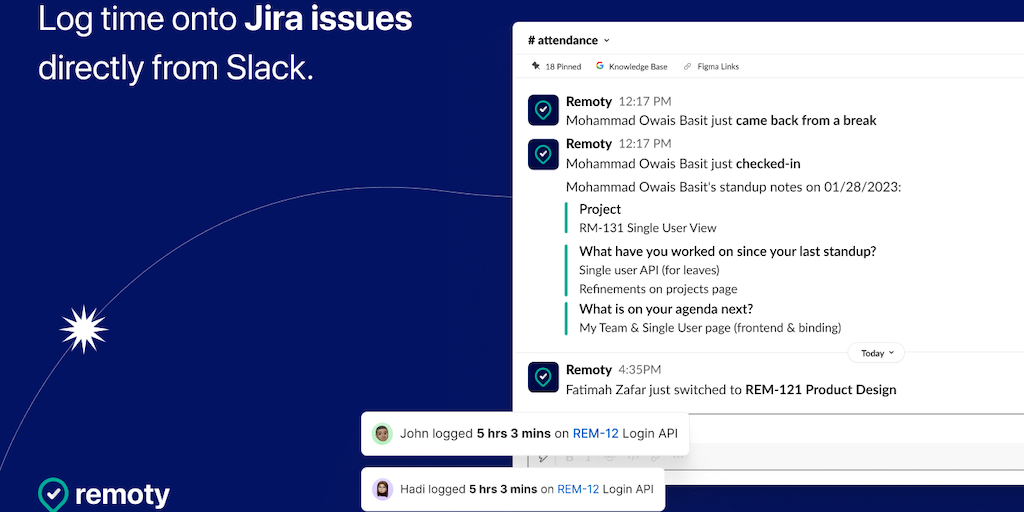1024x512 pixels.
Task: Select the standup notes on 01/28/2023 line
Action: [x=733, y=187]
